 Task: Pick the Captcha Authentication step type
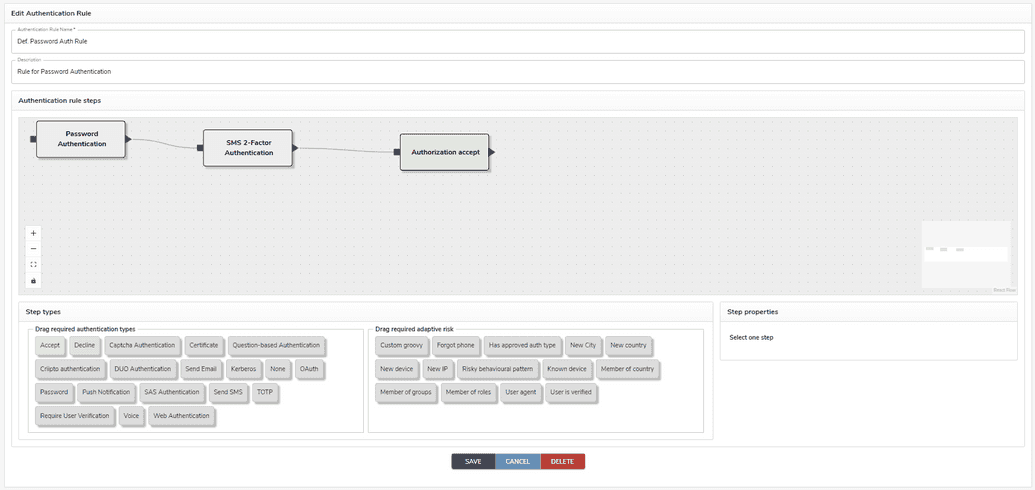tap(142, 345)
